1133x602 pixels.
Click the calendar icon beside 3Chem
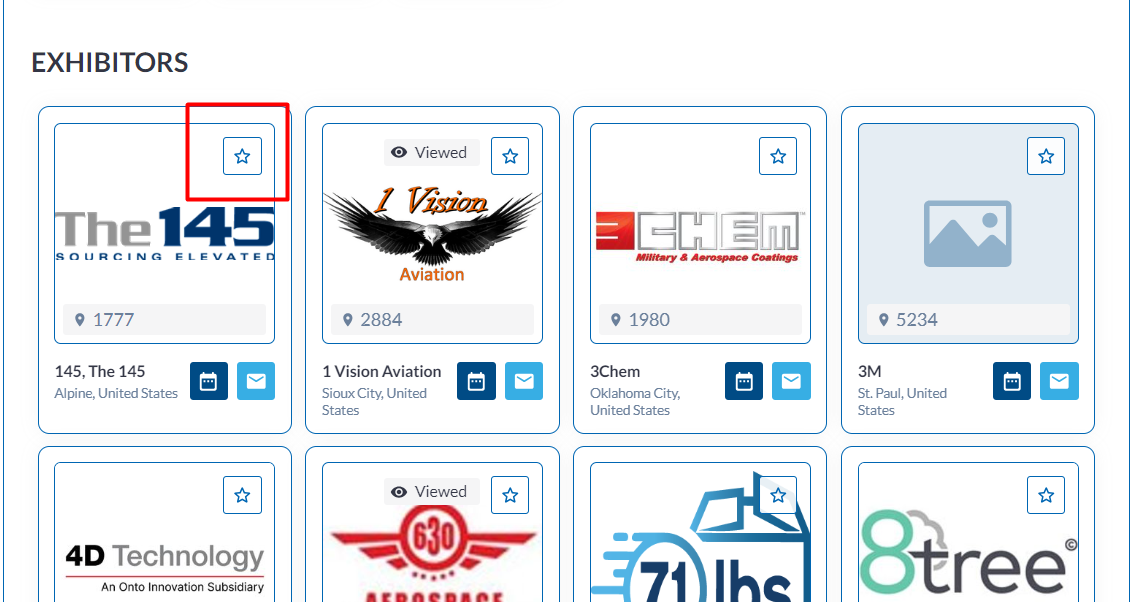744,381
